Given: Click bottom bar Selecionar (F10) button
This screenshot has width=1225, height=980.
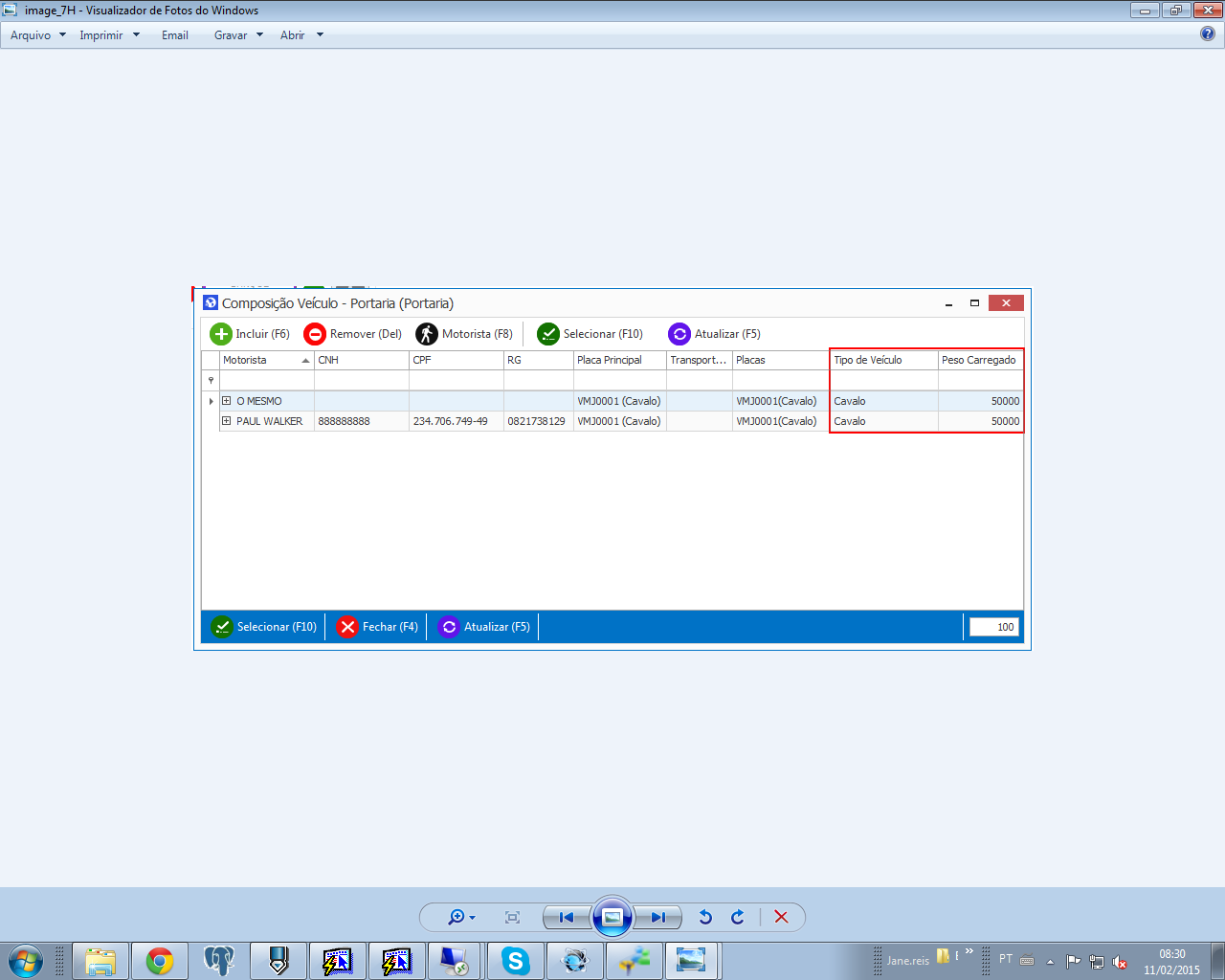Looking at the screenshot, I should click(264, 627).
